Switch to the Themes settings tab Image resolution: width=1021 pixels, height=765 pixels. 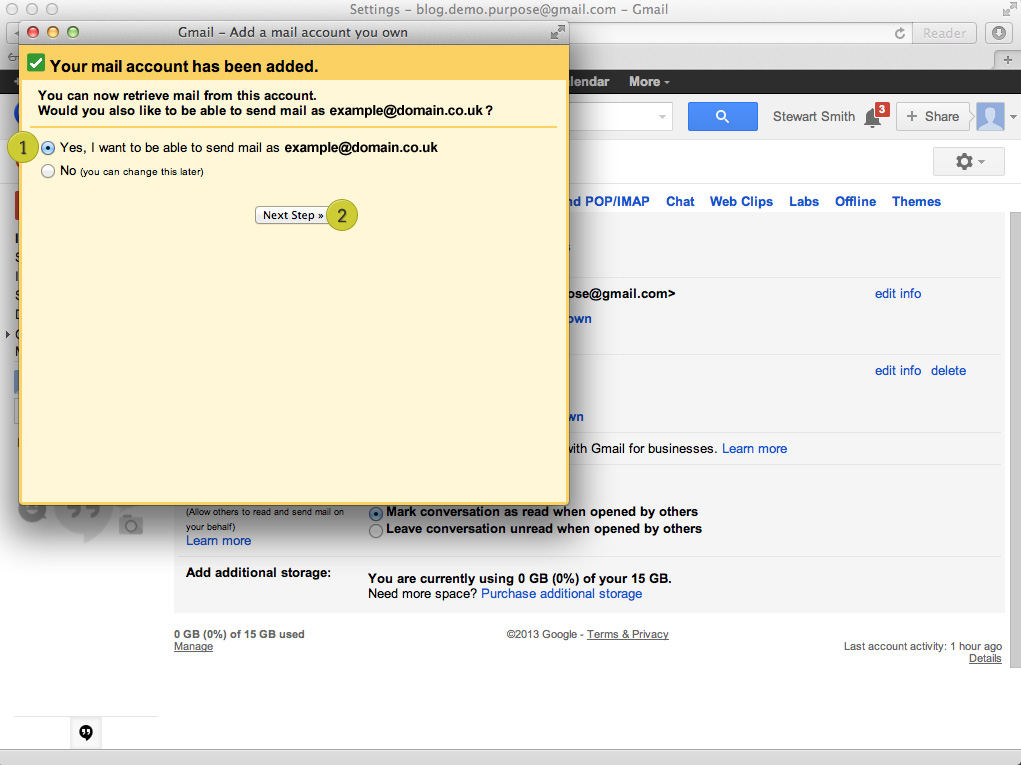[916, 201]
